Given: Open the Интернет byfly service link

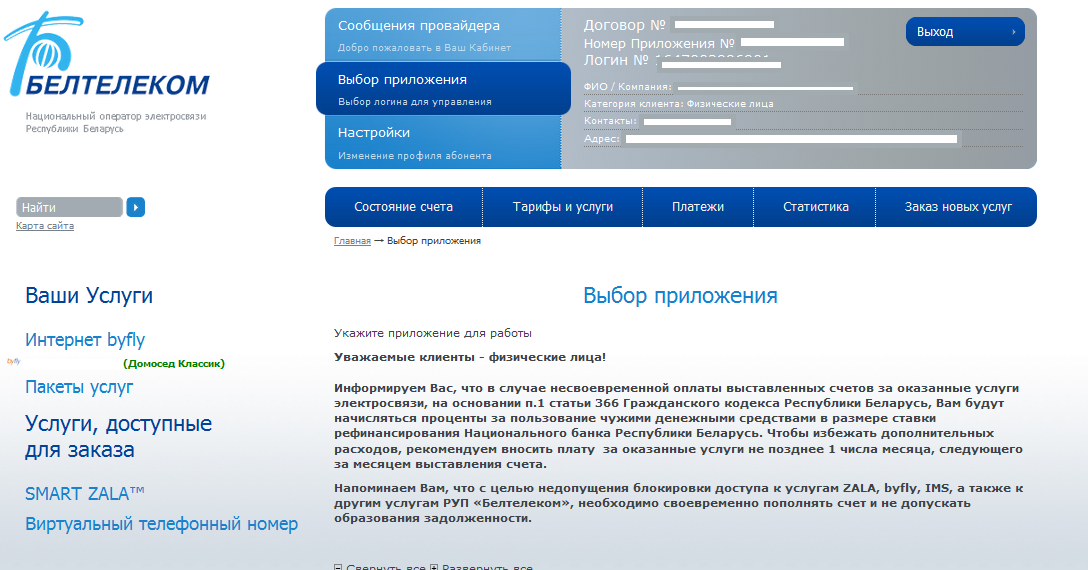Looking at the screenshot, I should [85, 340].
